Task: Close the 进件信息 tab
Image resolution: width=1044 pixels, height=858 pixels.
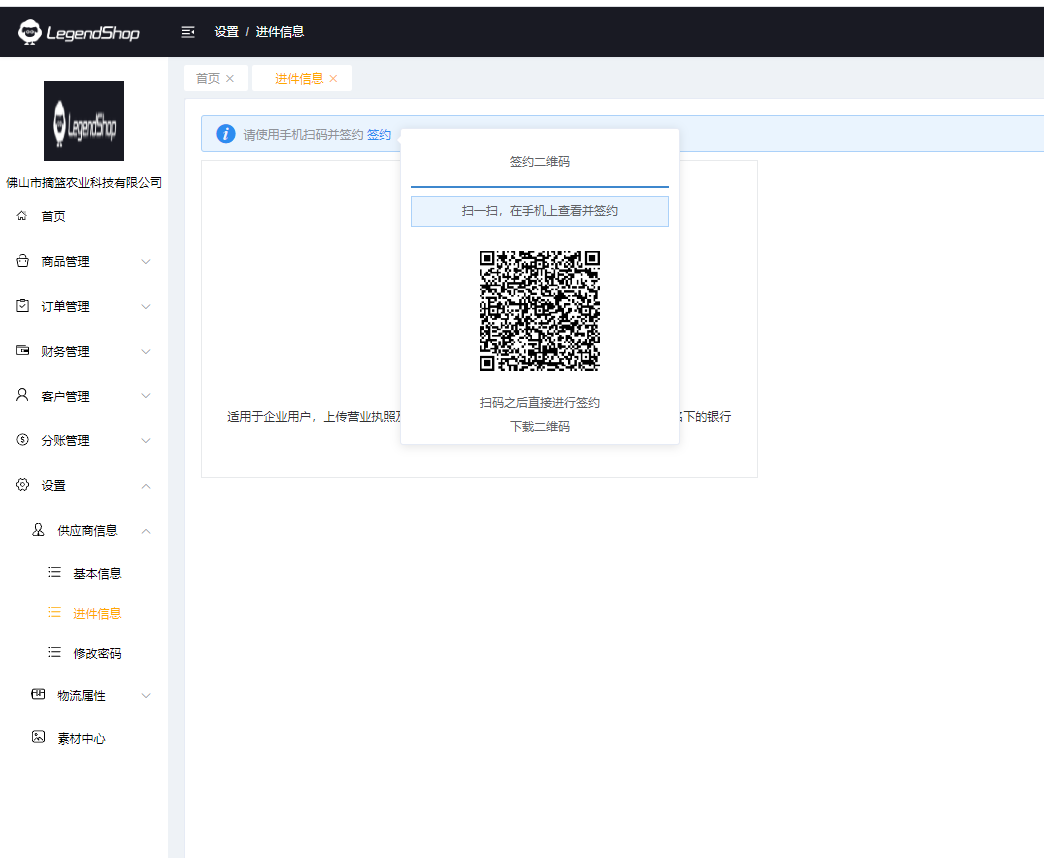Action: (x=333, y=78)
